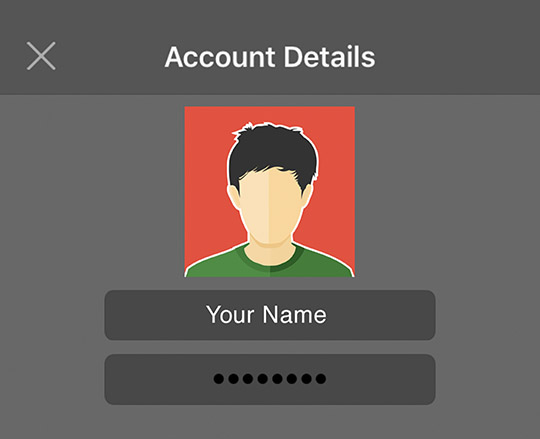Click the avatar's green shirt
Screen dimensions: 540x439
(270, 262)
